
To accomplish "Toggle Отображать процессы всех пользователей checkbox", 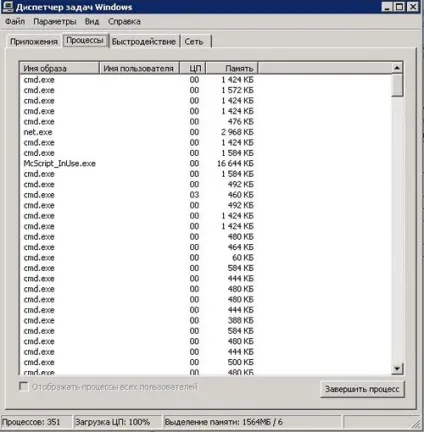I will coord(24,387).
